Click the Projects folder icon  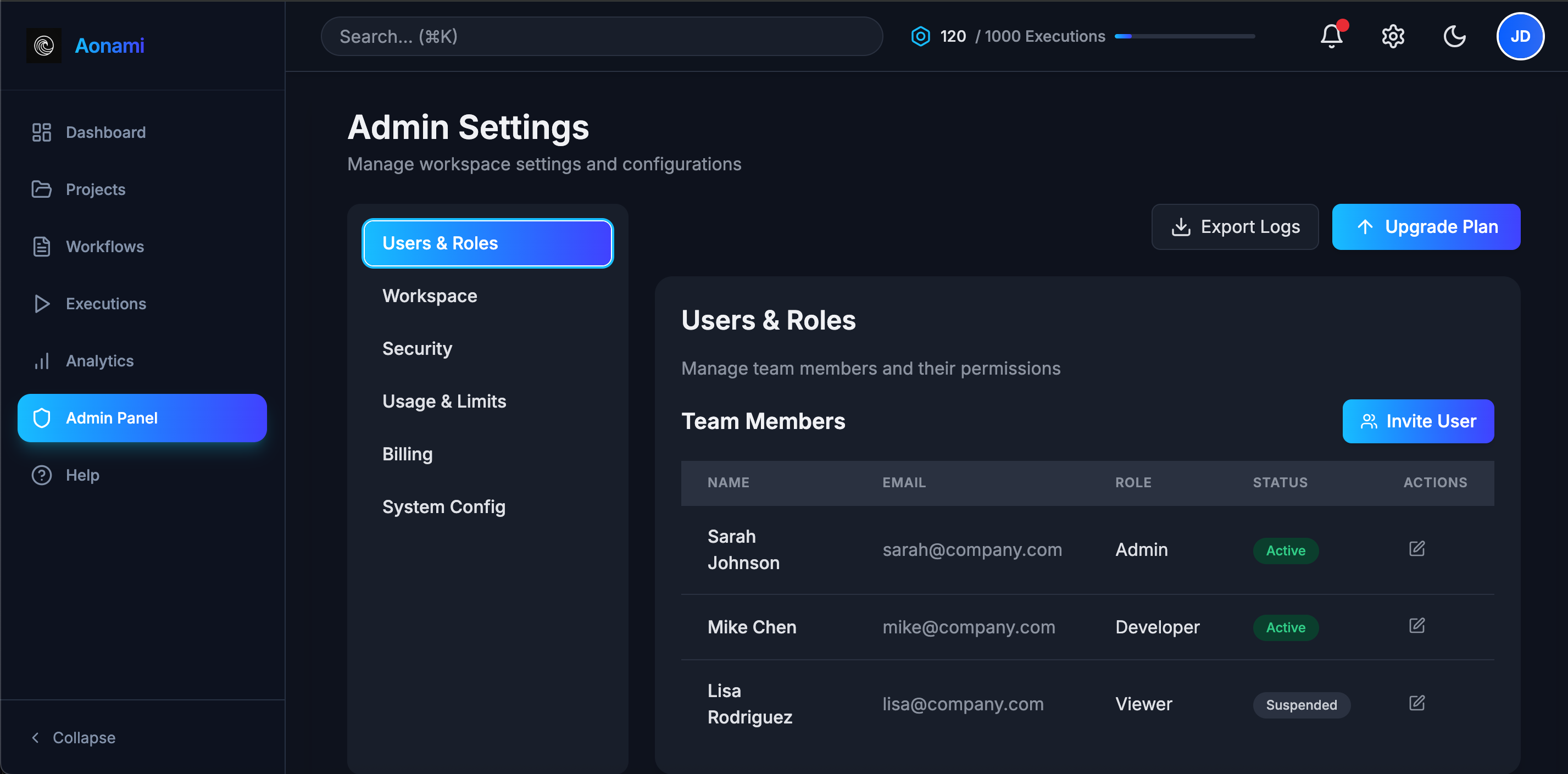(41, 189)
